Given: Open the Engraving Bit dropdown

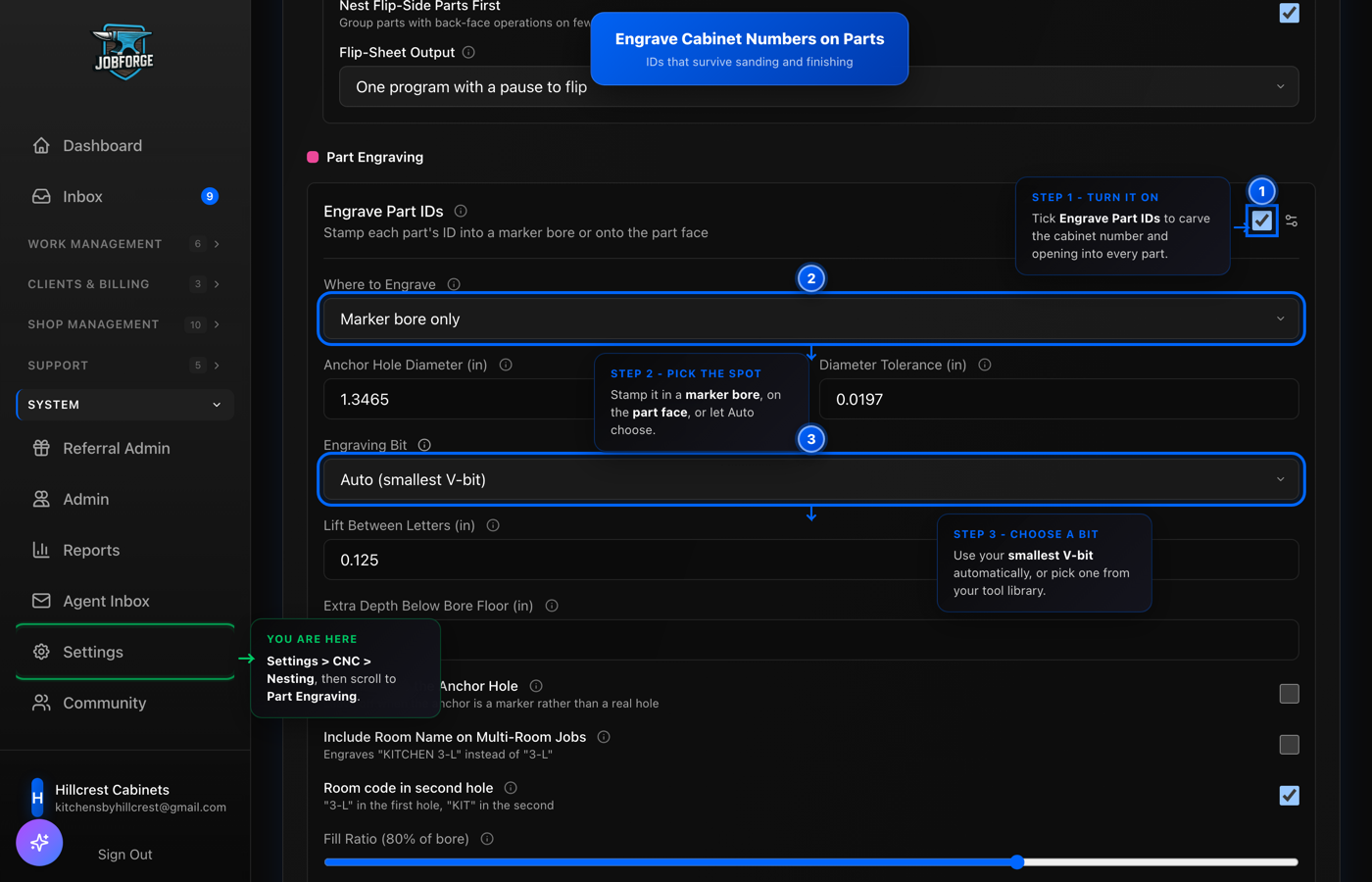Looking at the screenshot, I should (811, 479).
